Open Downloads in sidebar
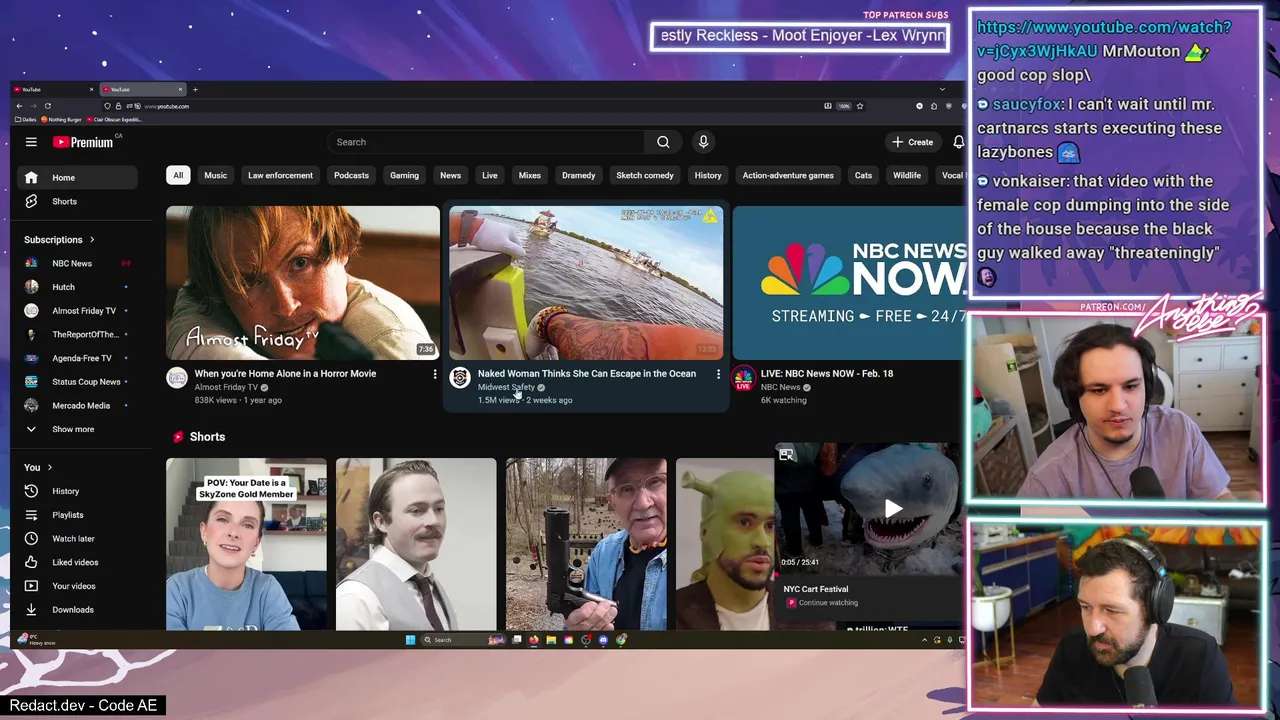 (77, 610)
